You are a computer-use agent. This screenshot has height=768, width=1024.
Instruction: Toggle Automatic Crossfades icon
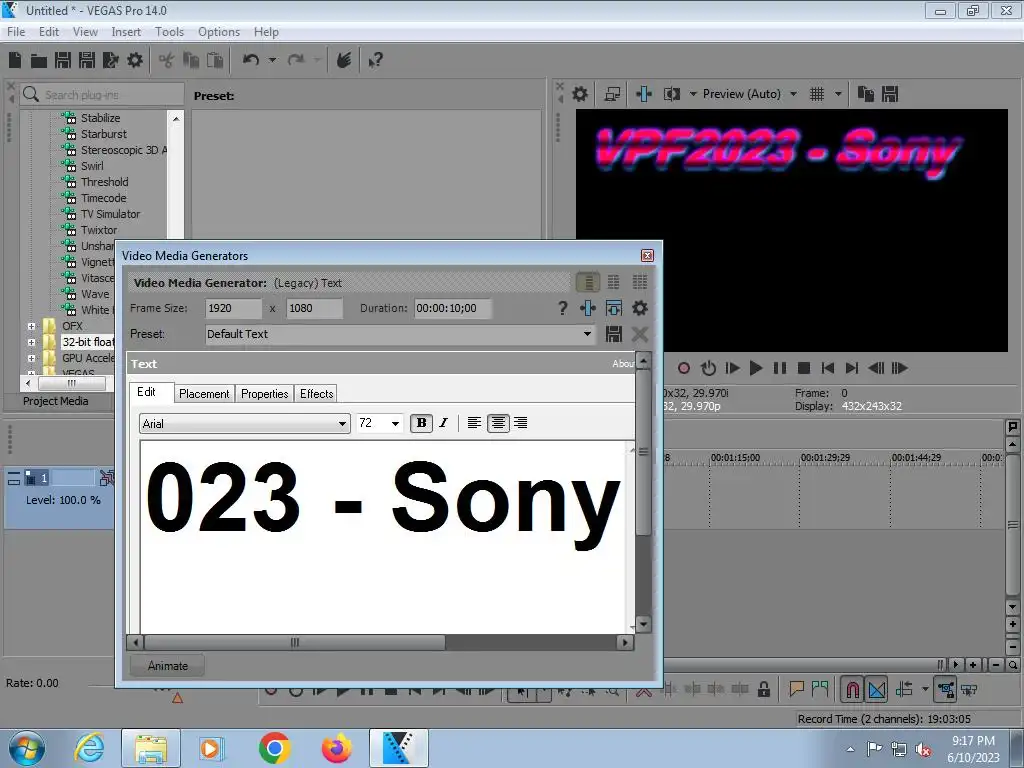tap(877, 690)
